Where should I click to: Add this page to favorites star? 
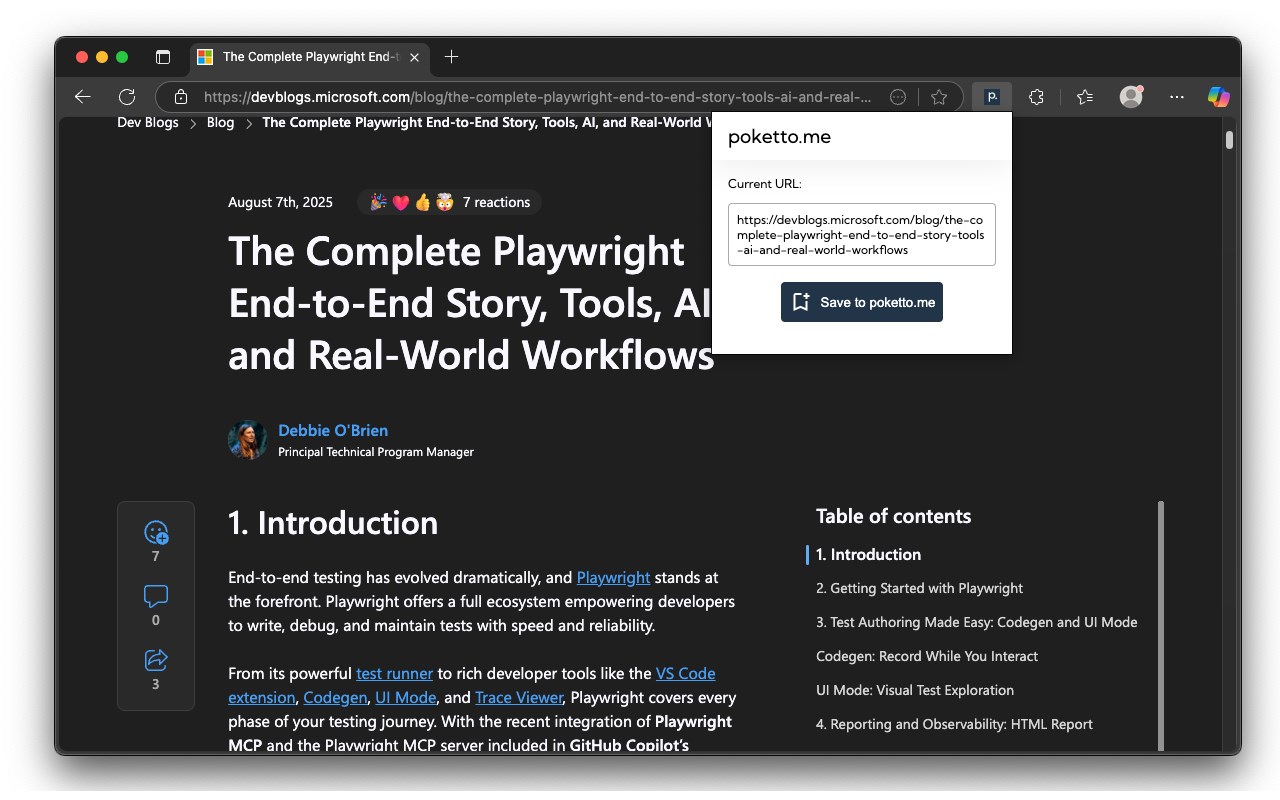coord(939,97)
